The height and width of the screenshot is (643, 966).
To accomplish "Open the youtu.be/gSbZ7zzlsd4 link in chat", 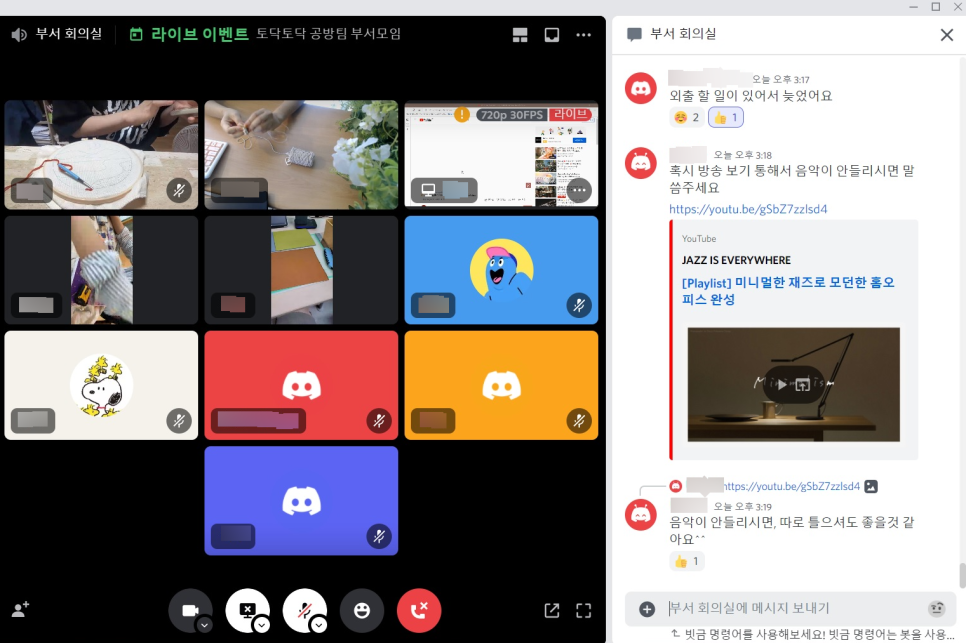I will [748, 209].
